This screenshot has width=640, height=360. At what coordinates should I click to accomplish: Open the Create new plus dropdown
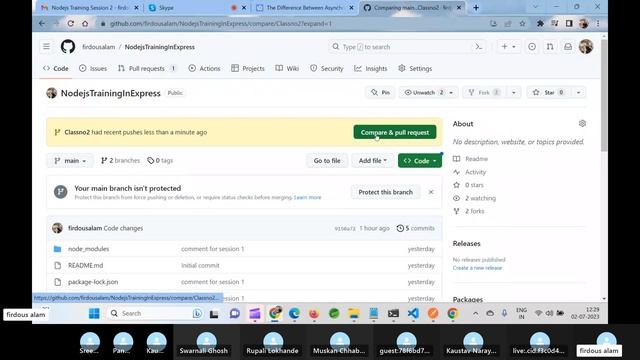coord(508,47)
